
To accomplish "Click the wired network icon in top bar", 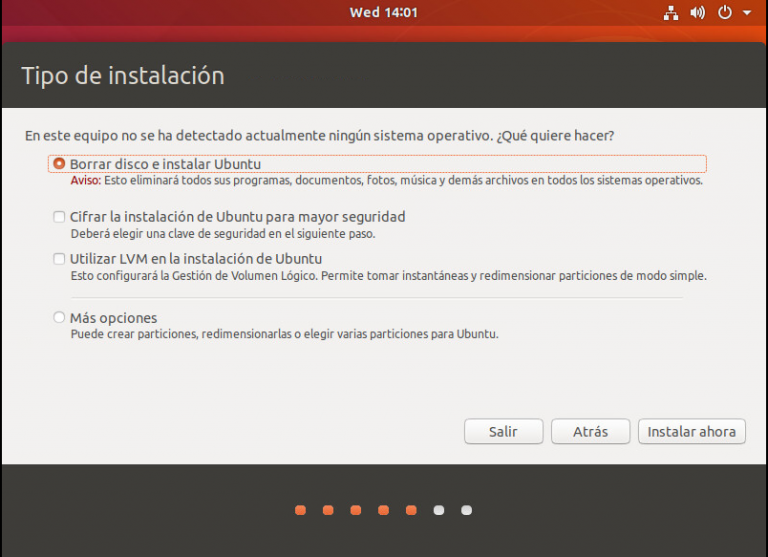I will point(671,13).
